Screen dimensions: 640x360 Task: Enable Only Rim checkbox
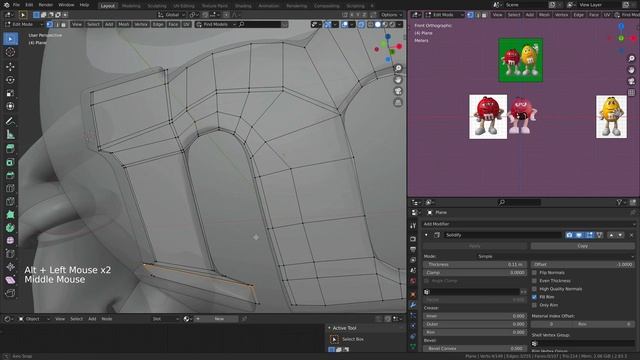[534, 305]
